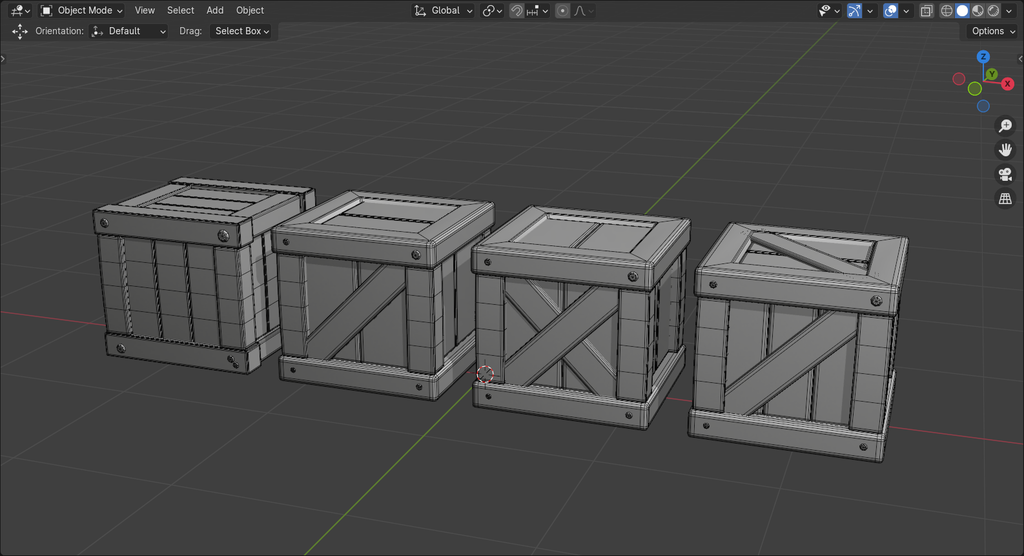1024x556 pixels.
Task: Open the snapping options dropdown
Action: point(537,10)
